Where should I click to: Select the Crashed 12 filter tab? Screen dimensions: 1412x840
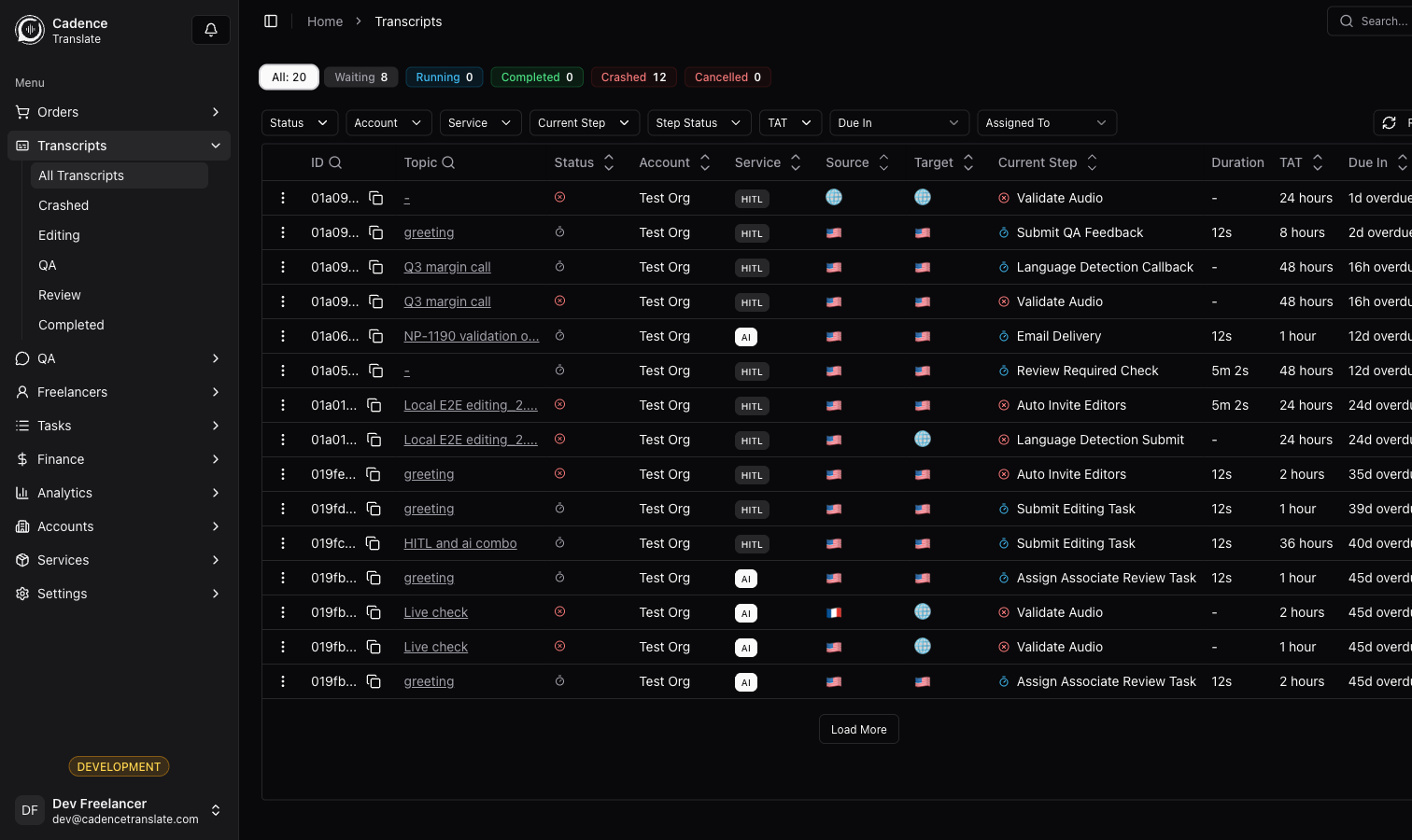click(634, 77)
